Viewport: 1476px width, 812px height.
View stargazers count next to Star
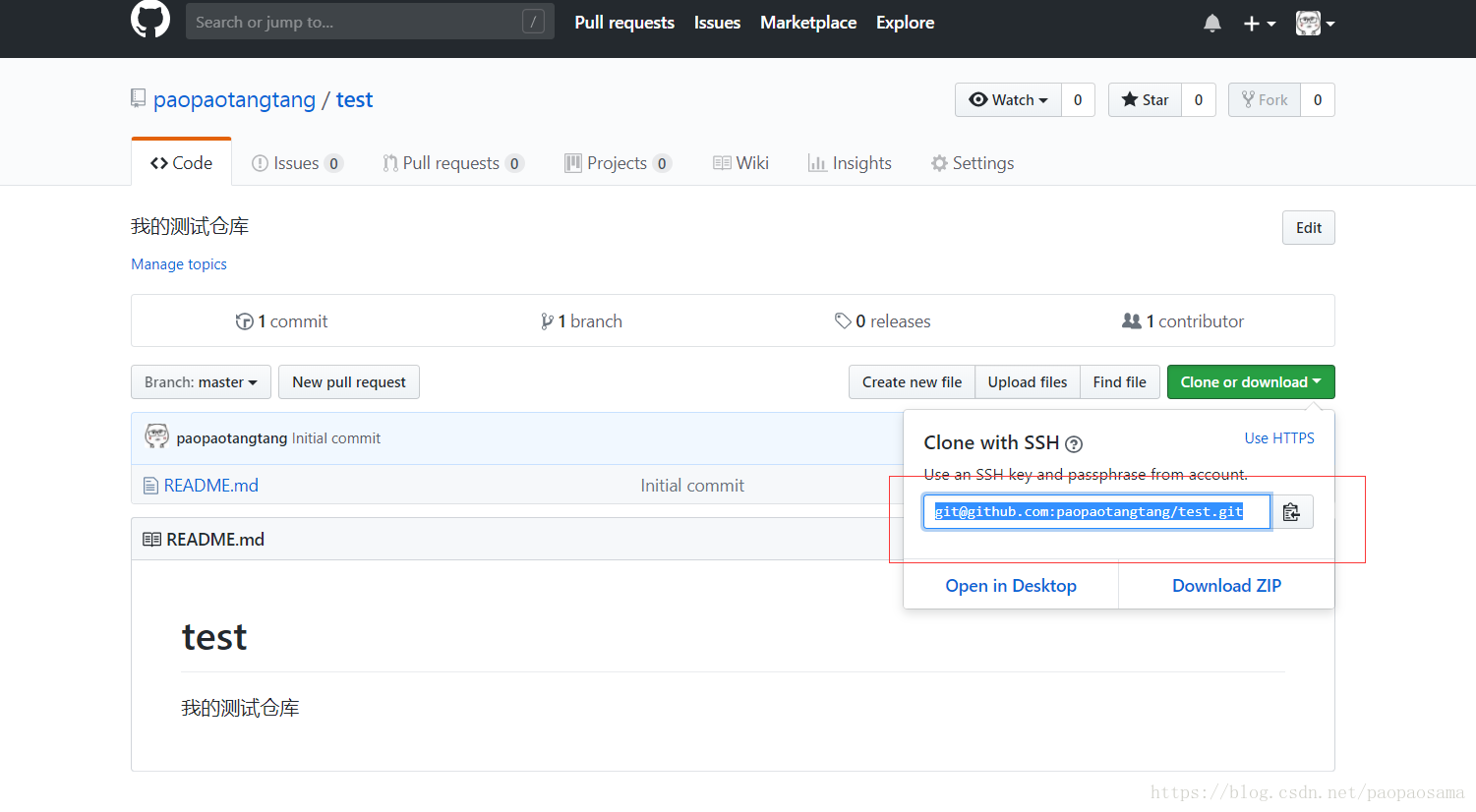(1199, 99)
